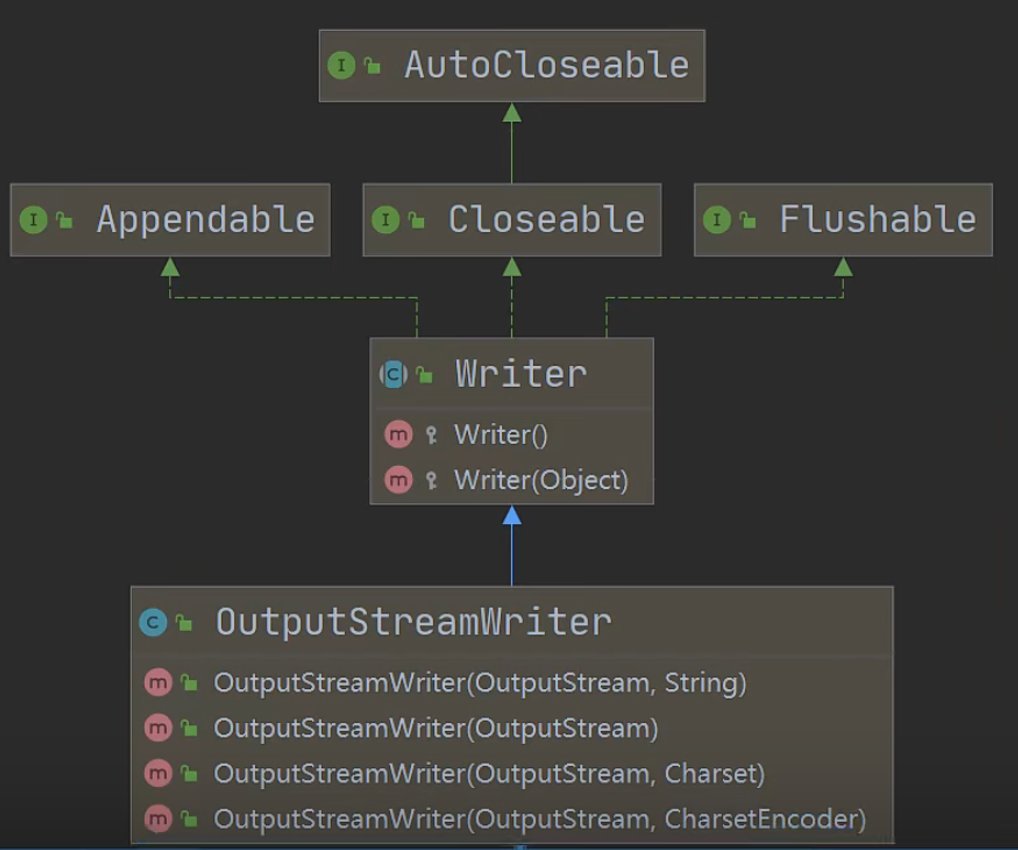Click the AutoCloseable interface icon
The image size is (1018, 850).
pyautogui.click(x=341, y=66)
